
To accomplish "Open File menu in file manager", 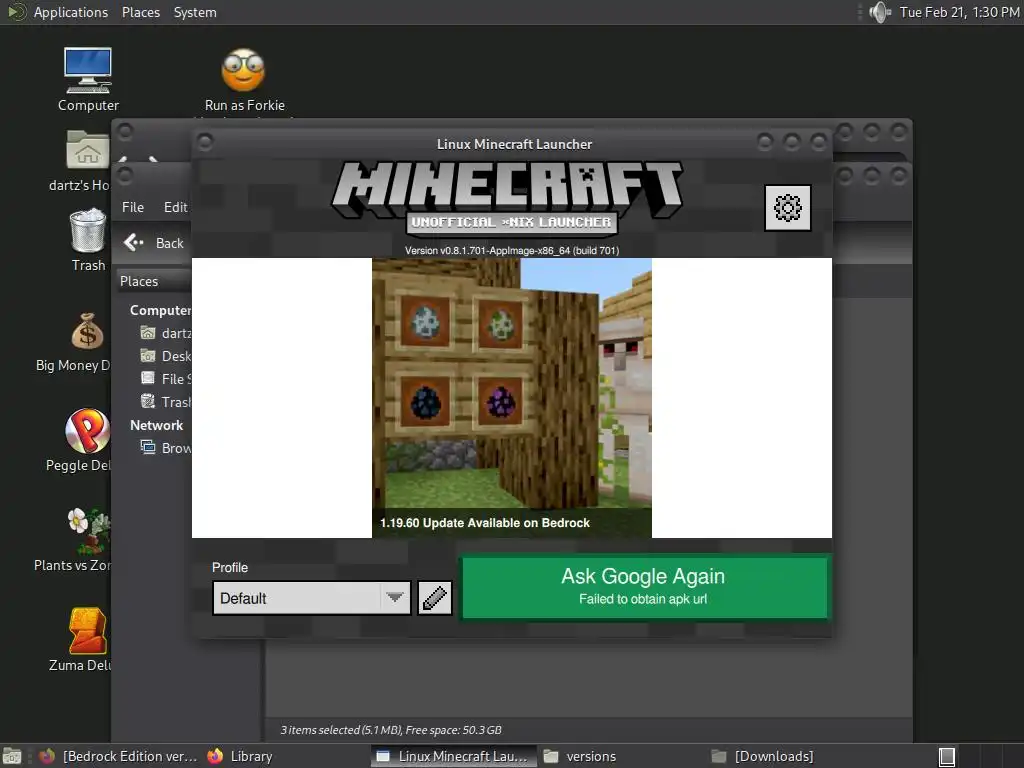I will coord(133,207).
